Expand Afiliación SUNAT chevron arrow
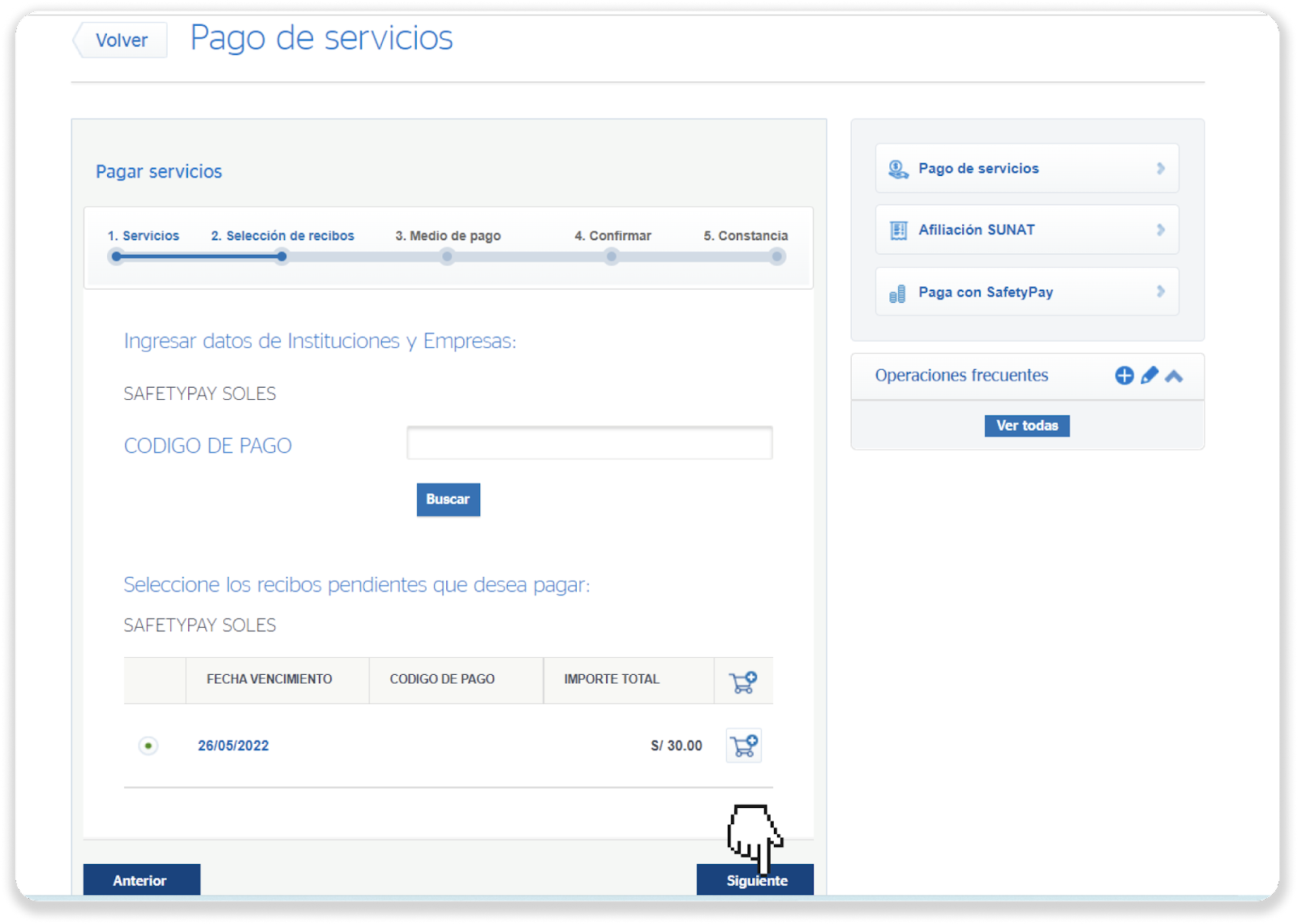 1160,230
